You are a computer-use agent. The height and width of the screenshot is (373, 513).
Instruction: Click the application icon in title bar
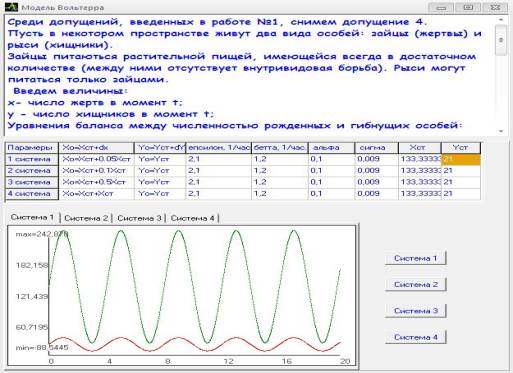tap(11, 7)
